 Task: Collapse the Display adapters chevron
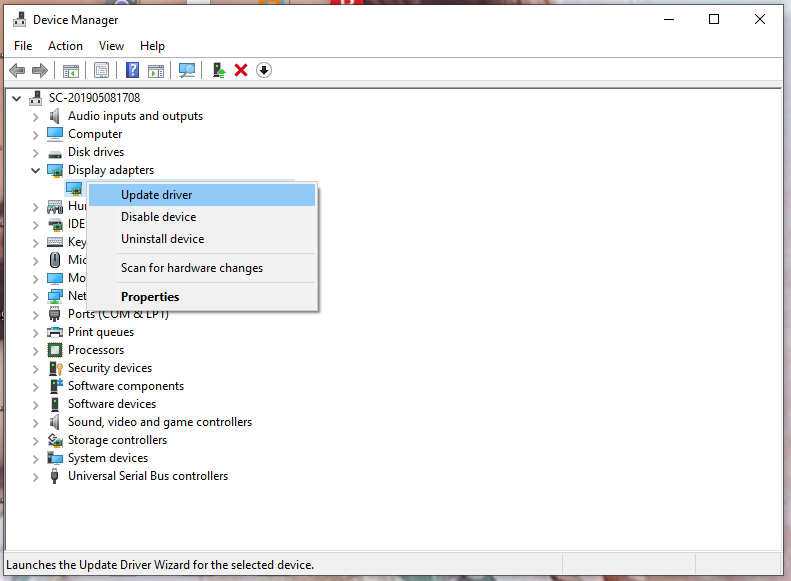pyautogui.click(x=35, y=170)
